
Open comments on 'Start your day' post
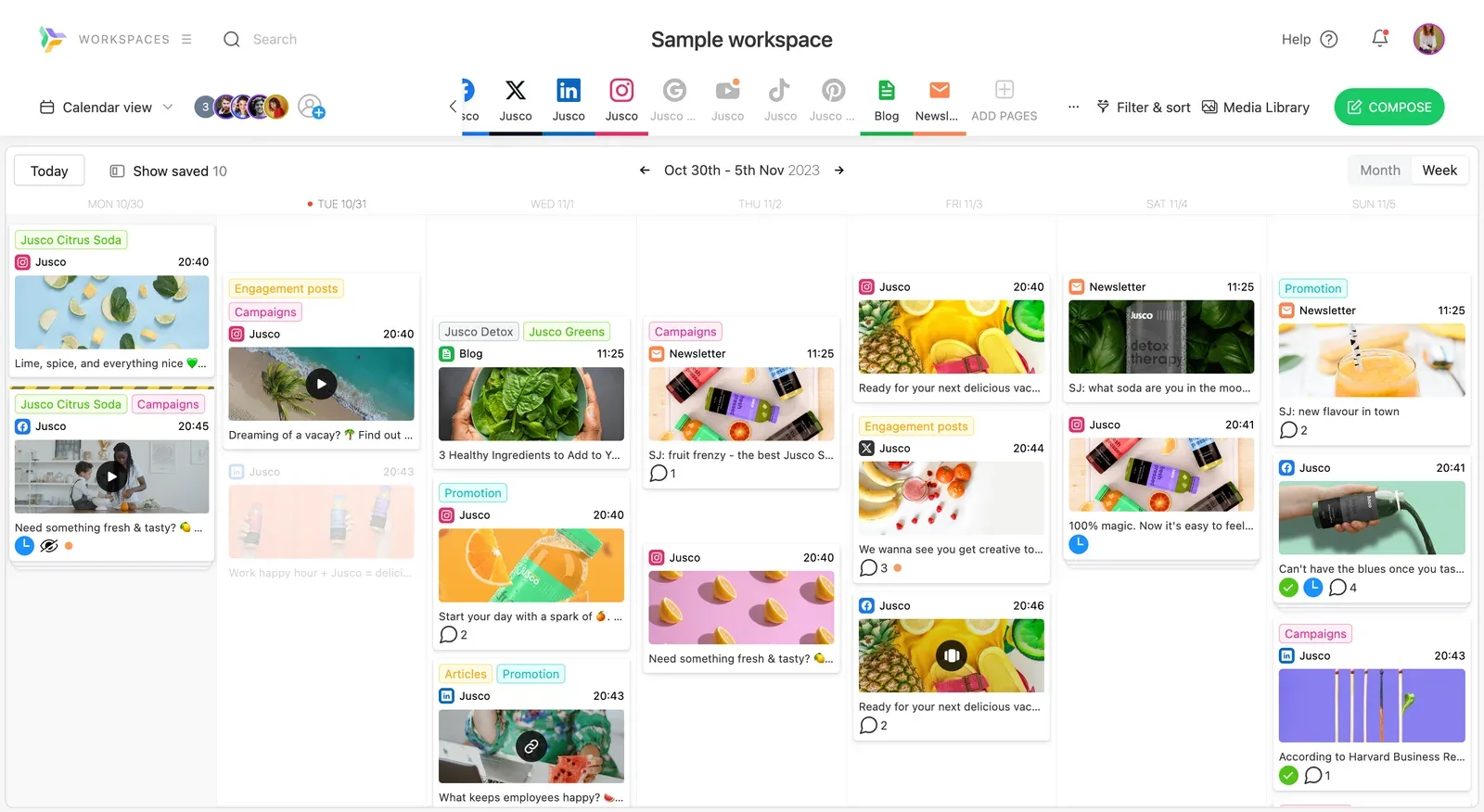pos(453,635)
